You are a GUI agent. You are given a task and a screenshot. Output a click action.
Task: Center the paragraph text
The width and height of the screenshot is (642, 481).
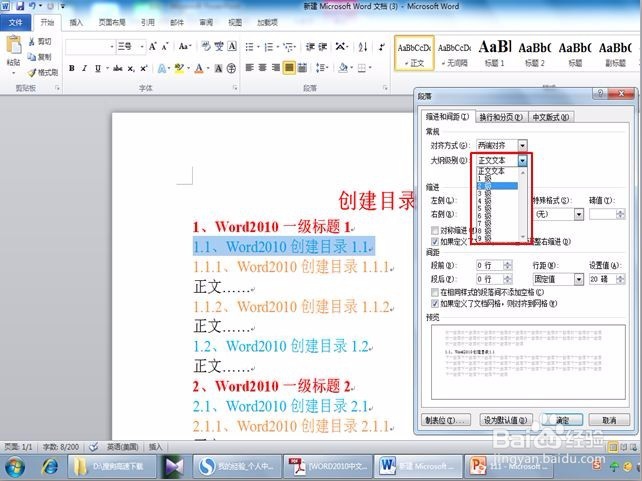tap(262, 68)
